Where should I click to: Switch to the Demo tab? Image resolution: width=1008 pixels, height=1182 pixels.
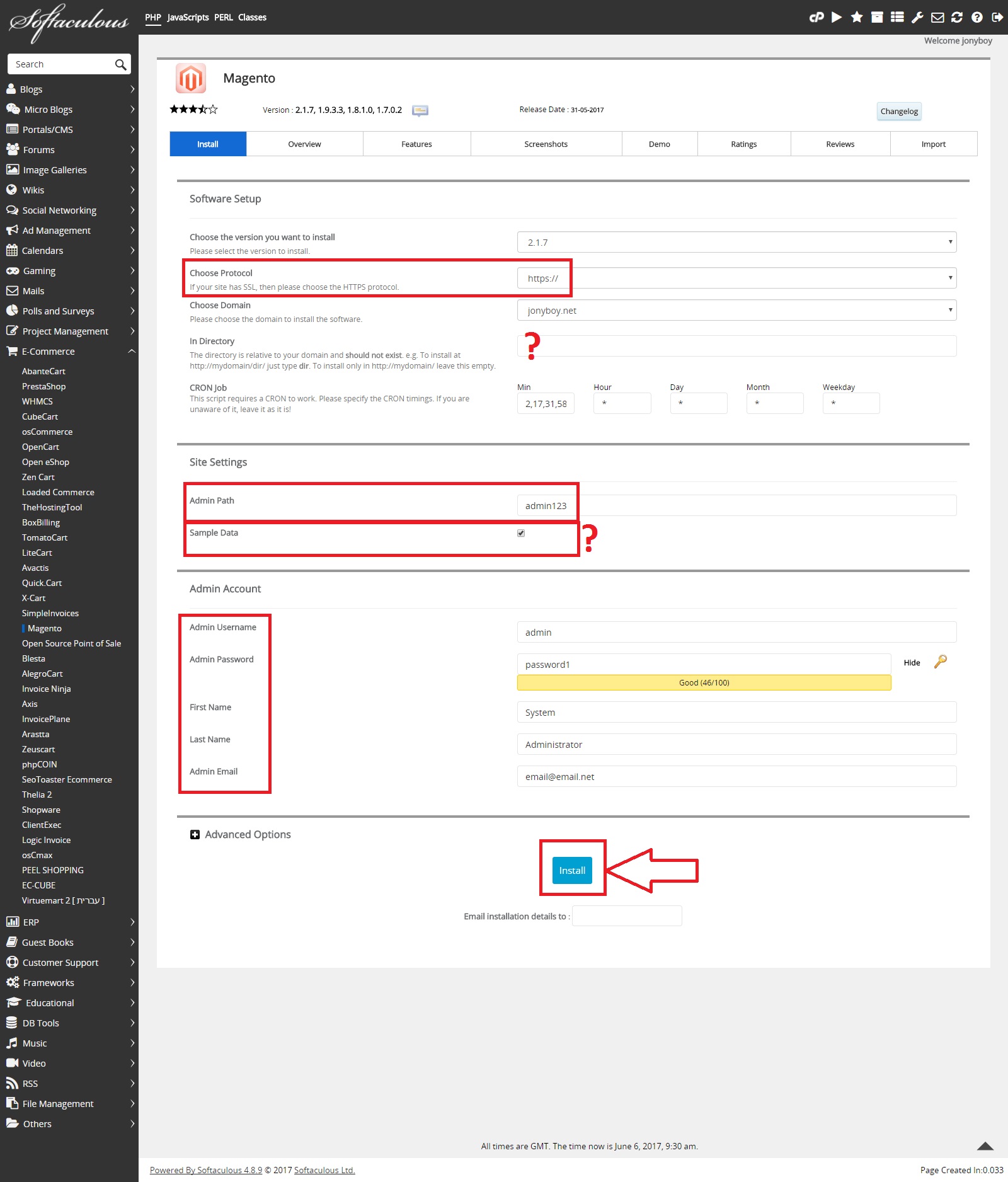point(659,144)
